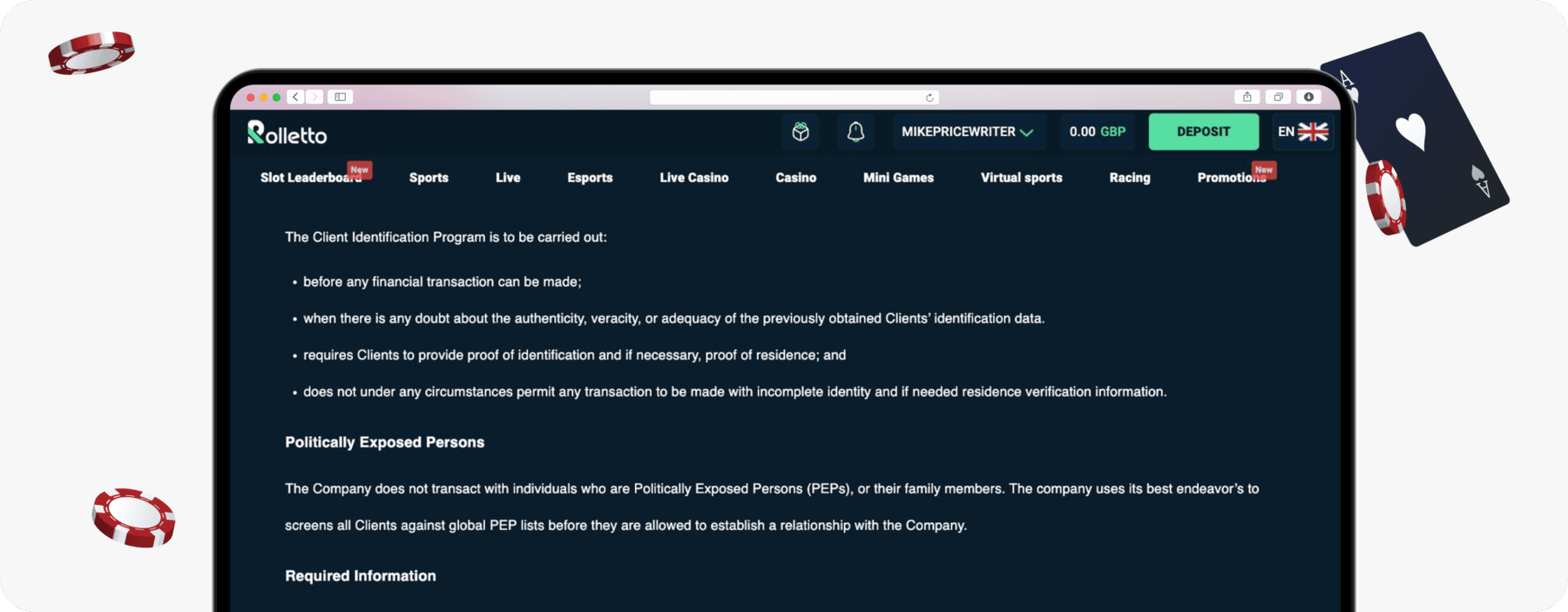1568x612 pixels.
Task: Open the Live betting tab
Action: coord(508,178)
